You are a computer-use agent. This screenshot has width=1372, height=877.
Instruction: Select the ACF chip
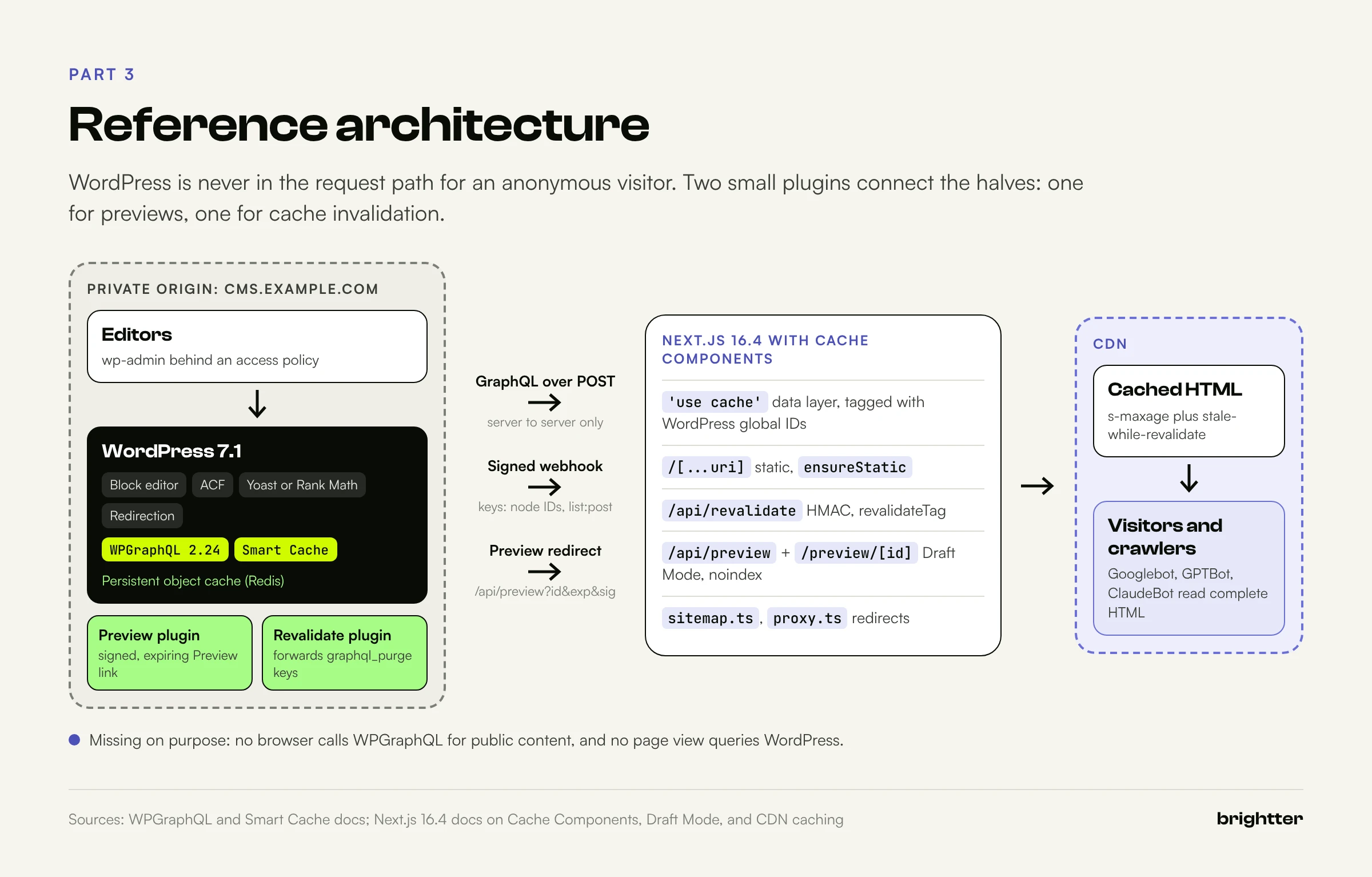tap(212, 485)
